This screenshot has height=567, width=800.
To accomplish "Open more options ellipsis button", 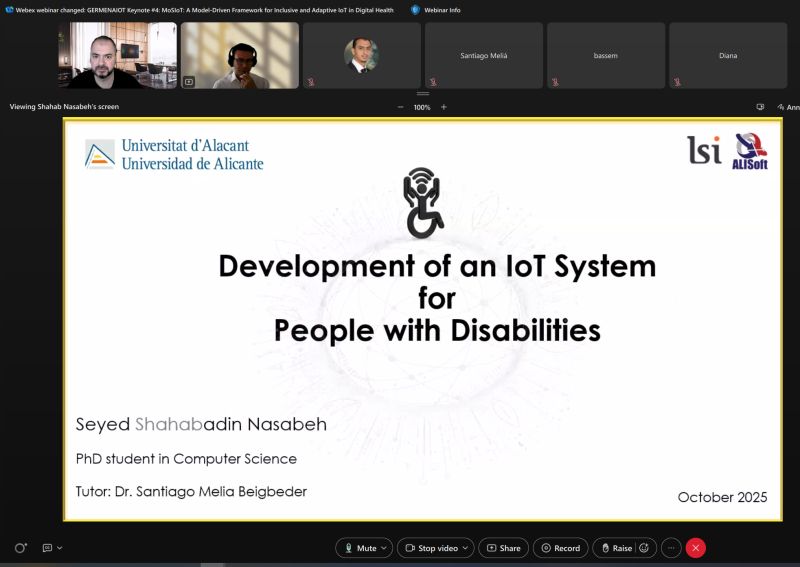I will (671, 548).
